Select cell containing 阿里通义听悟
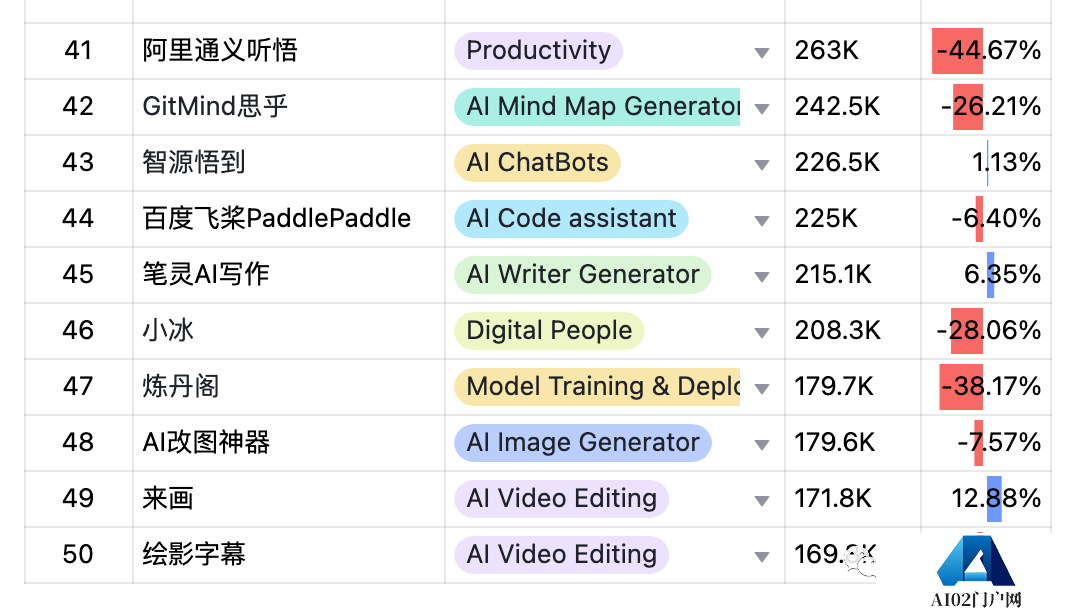Image resolution: width=1076 pixels, height=608 pixels. (220, 51)
